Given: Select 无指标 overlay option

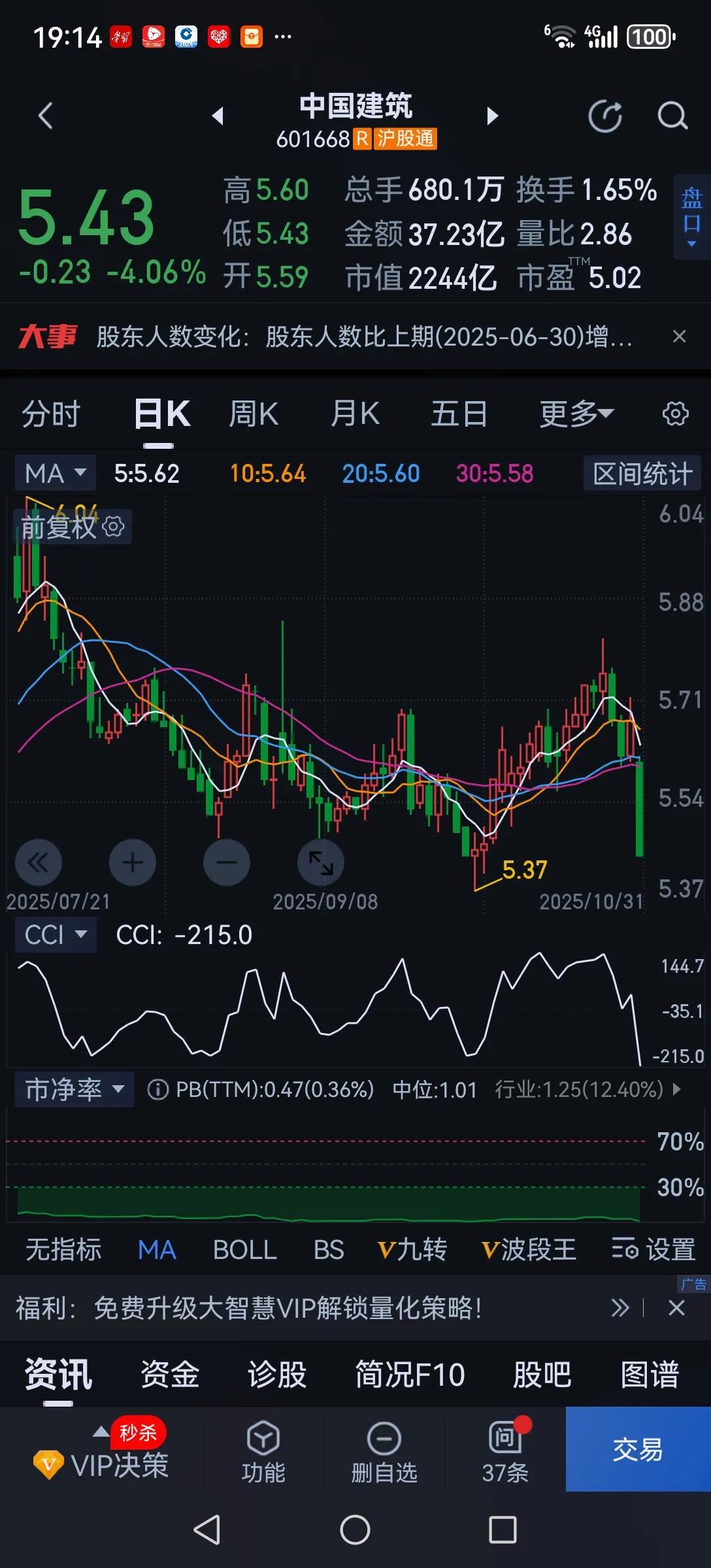Looking at the screenshot, I should pos(63,1249).
